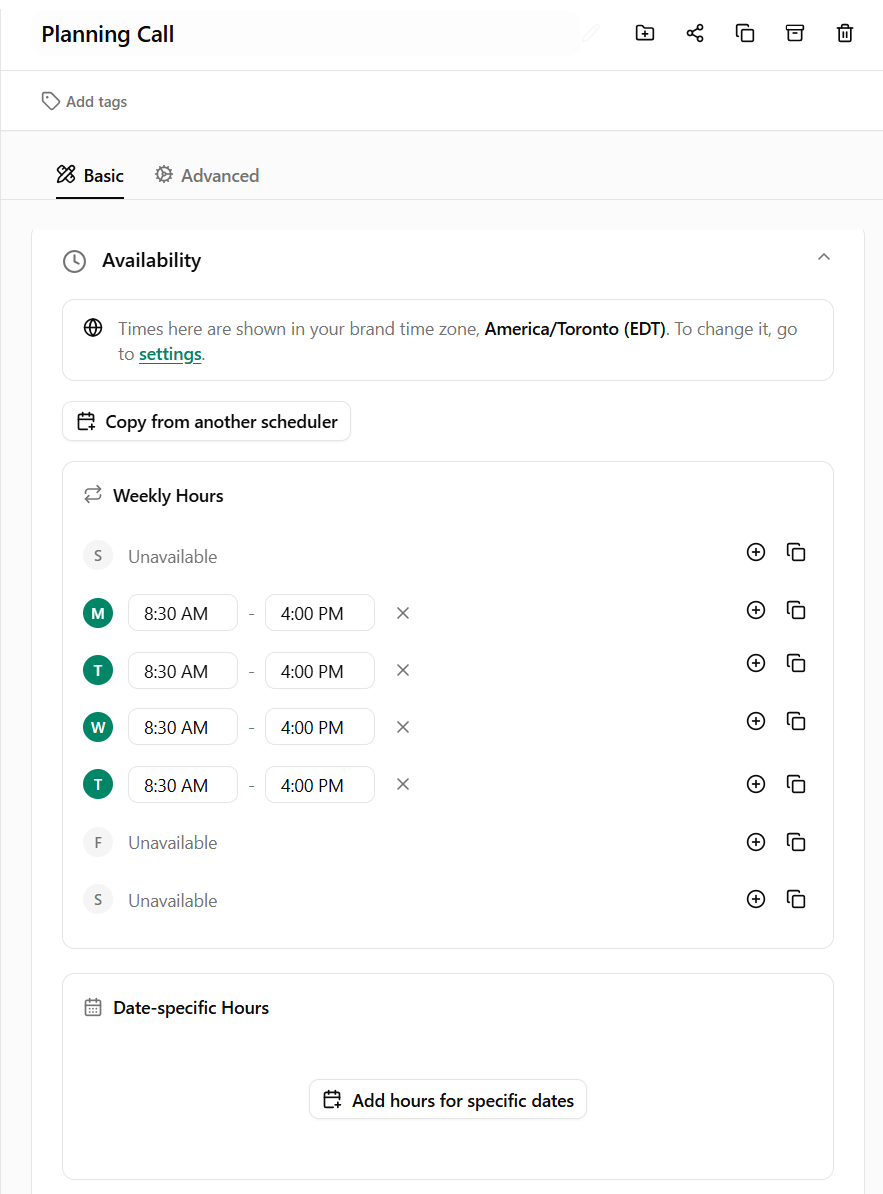This screenshot has height=1194, width=883.
Task: Add hours to Sunday row with plus icon
Action: (x=756, y=552)
